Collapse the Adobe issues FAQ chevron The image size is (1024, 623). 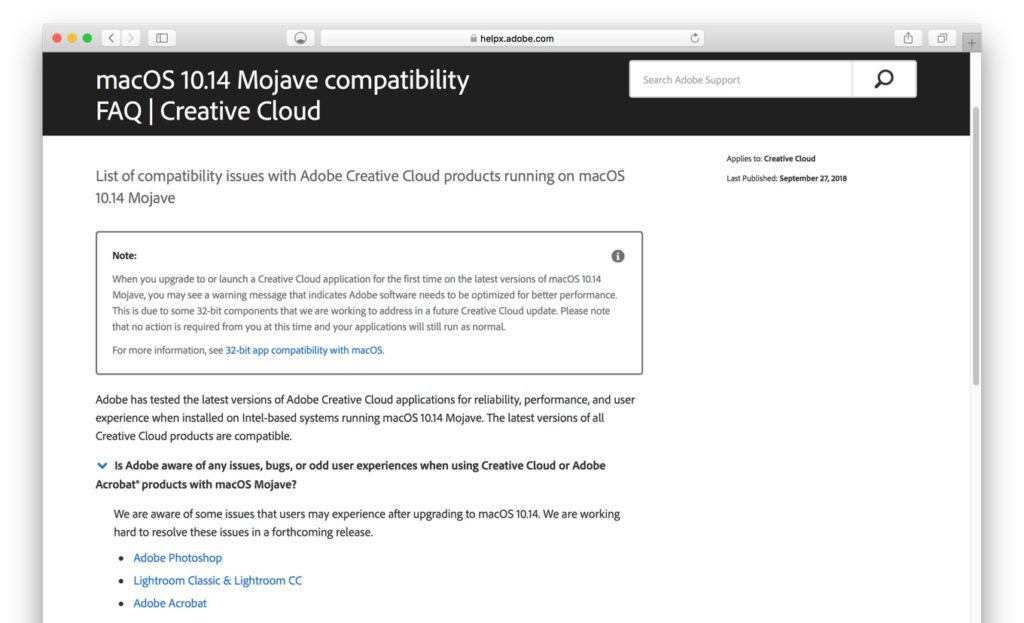pos(102,465)
